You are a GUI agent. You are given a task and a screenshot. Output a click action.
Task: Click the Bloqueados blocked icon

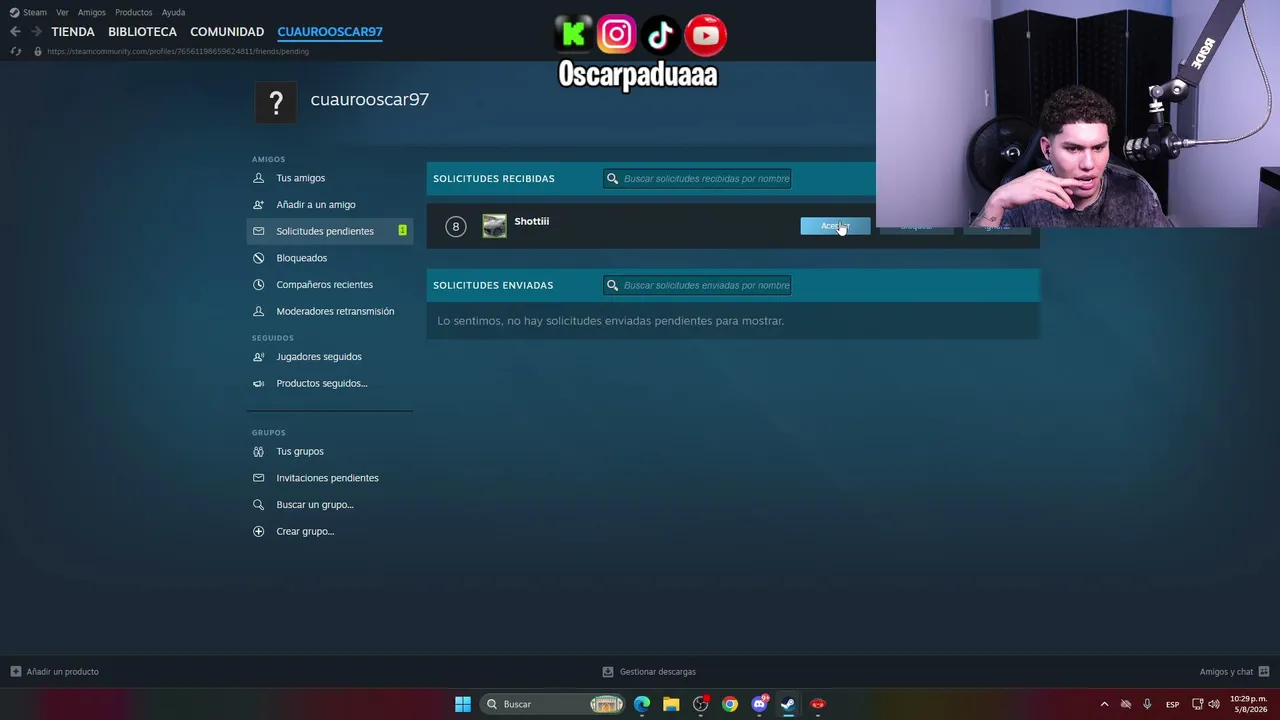[x=259, y=258]
